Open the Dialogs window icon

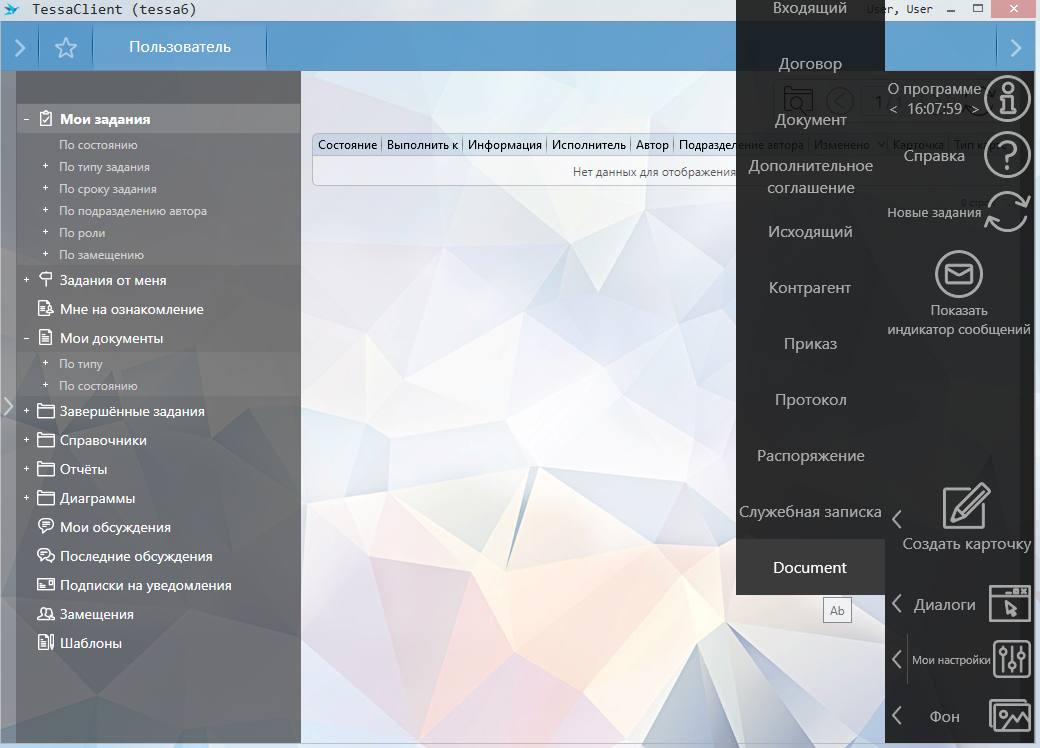[x=1009, y=604]
